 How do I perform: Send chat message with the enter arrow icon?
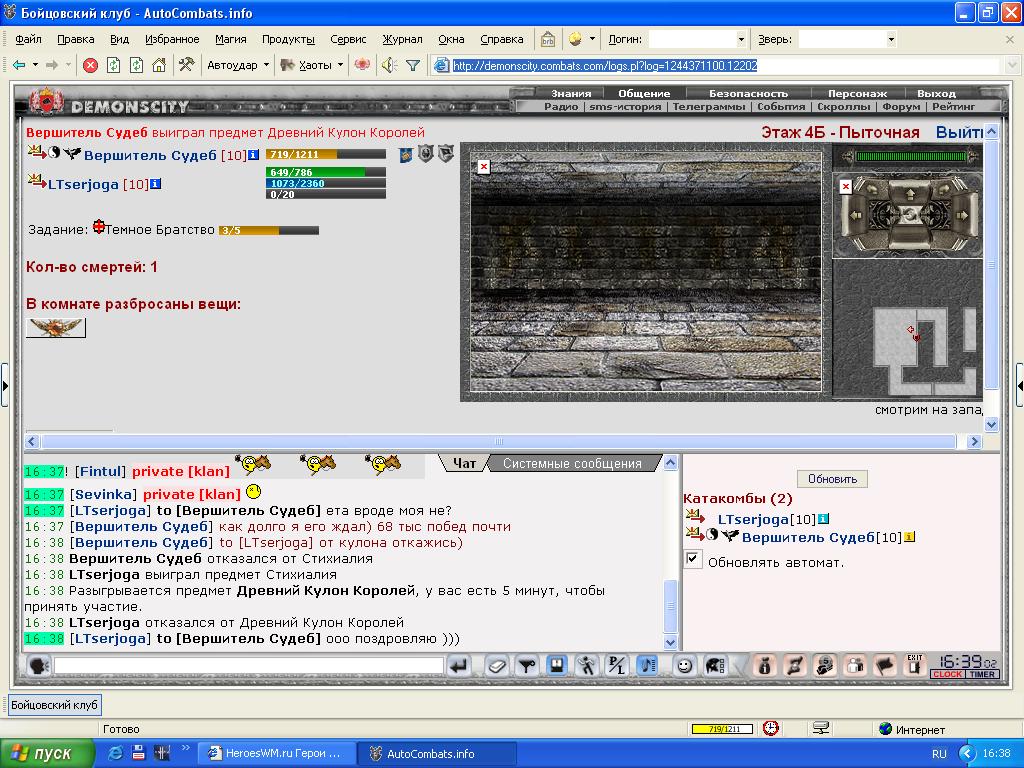click(x=459, y=665)
